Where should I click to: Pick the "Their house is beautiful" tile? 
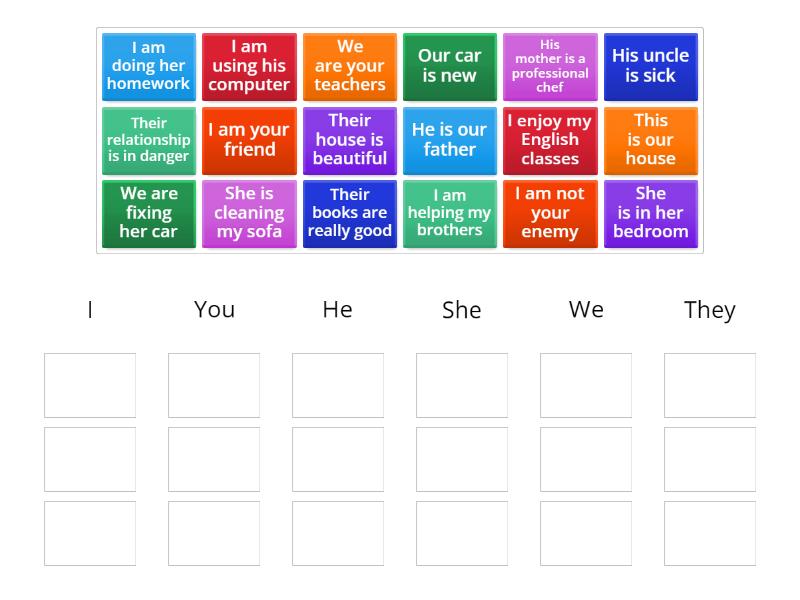[350, 141]
